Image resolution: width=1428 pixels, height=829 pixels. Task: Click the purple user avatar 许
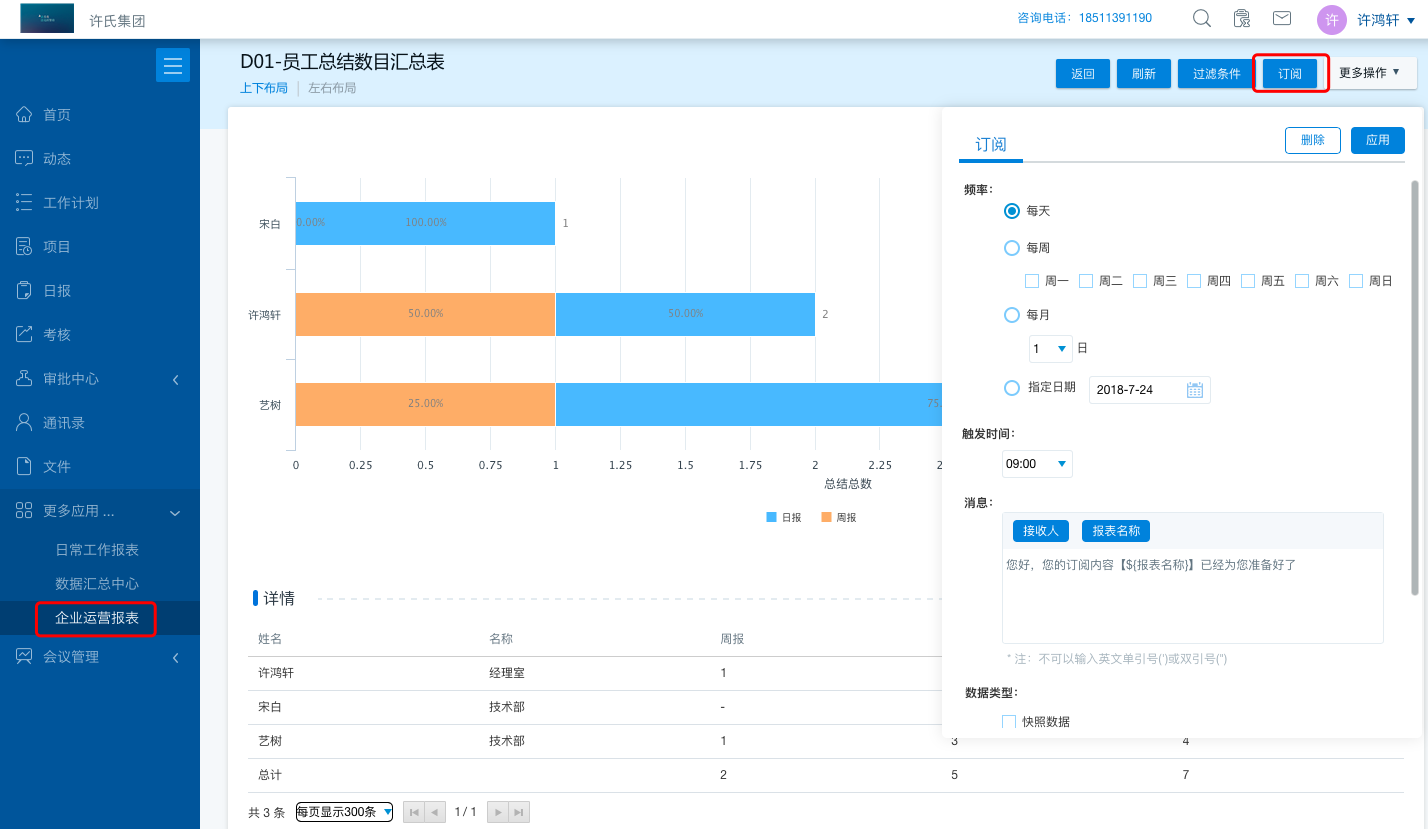pos(1332,20)
